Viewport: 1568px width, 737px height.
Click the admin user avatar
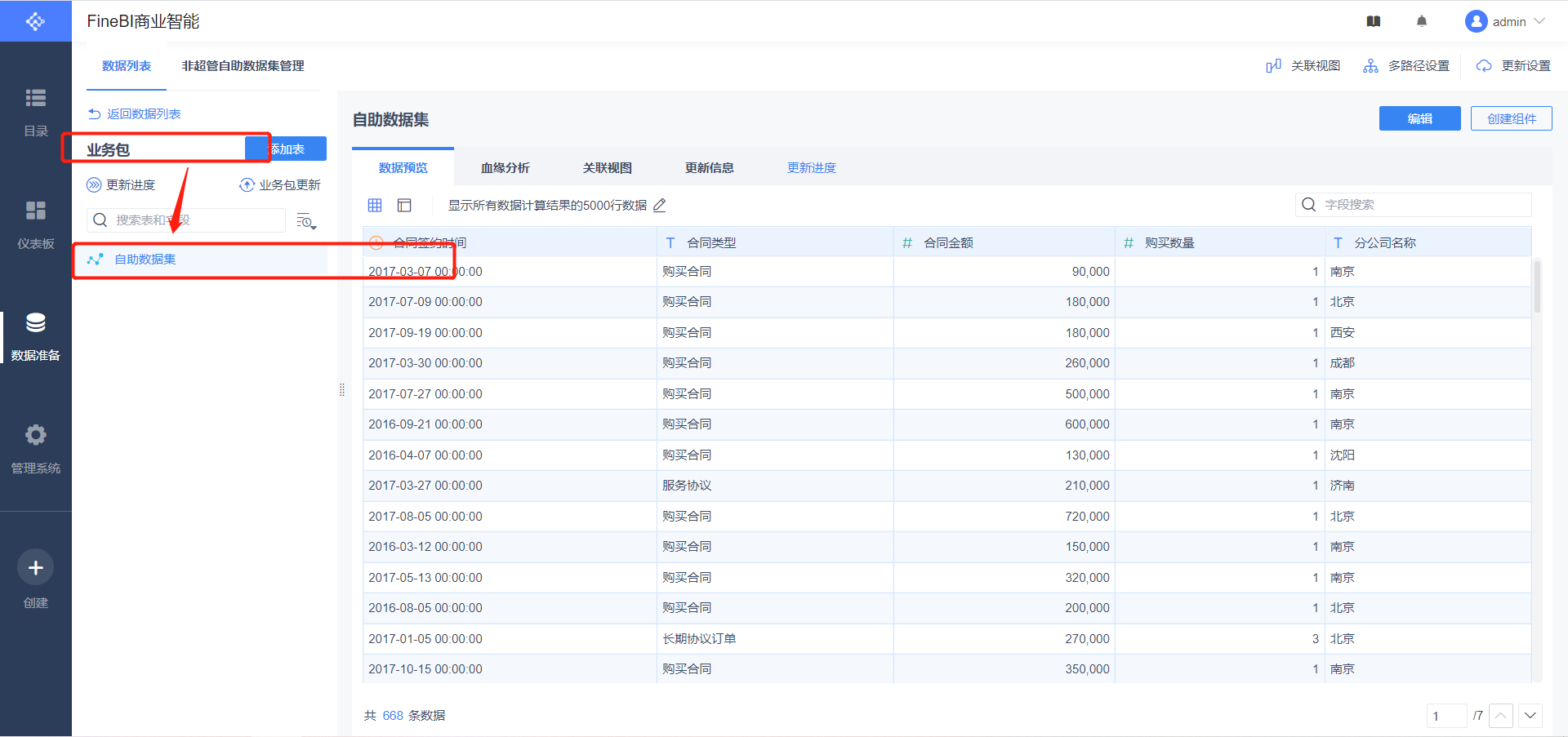coord(1476,22)
